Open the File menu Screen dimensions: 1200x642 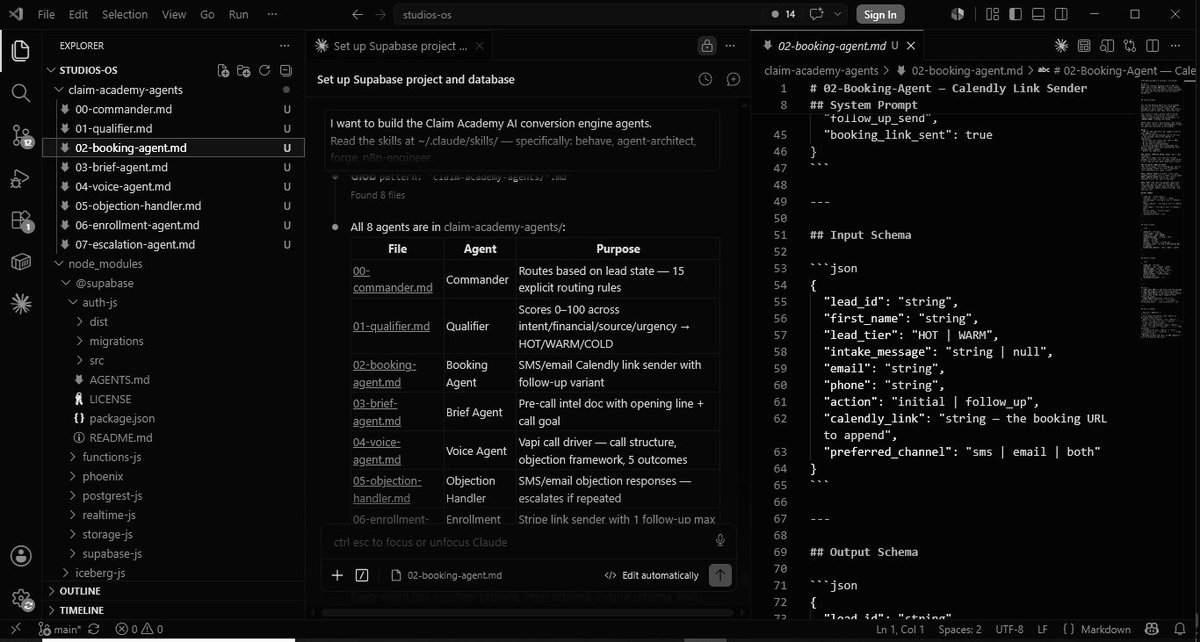46,14
